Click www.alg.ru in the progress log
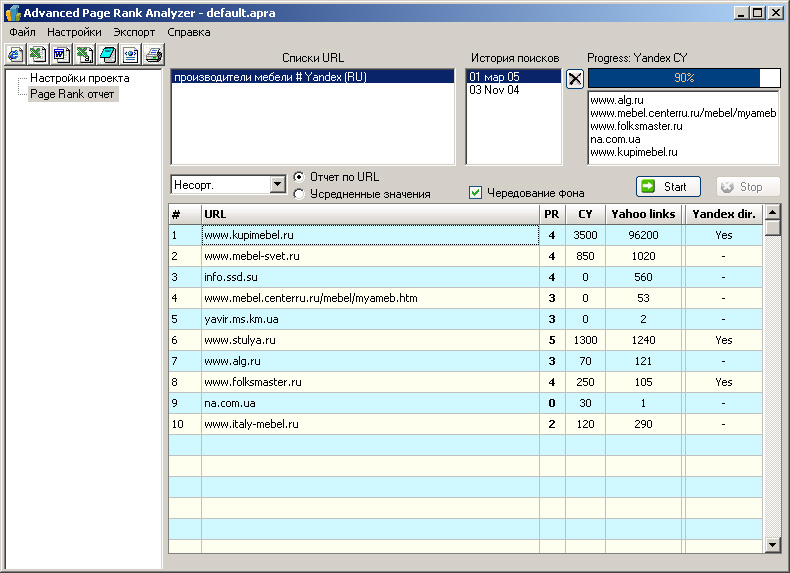 coord(617,100)
